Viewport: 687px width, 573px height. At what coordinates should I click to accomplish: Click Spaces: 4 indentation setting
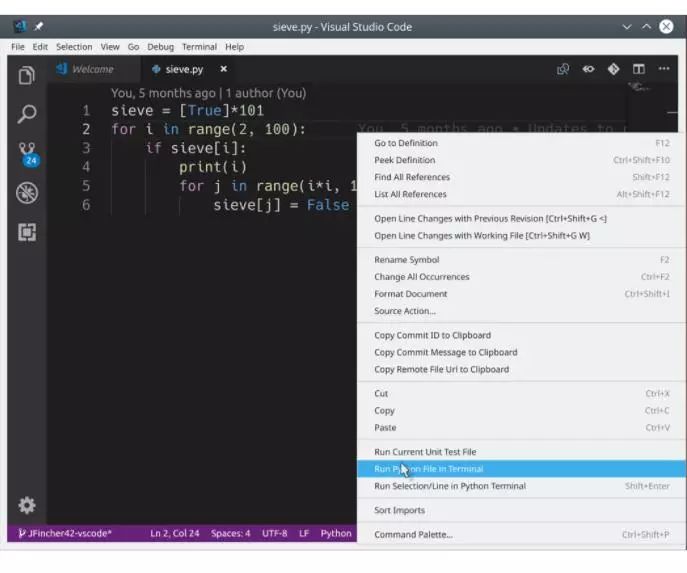(230, 533)
